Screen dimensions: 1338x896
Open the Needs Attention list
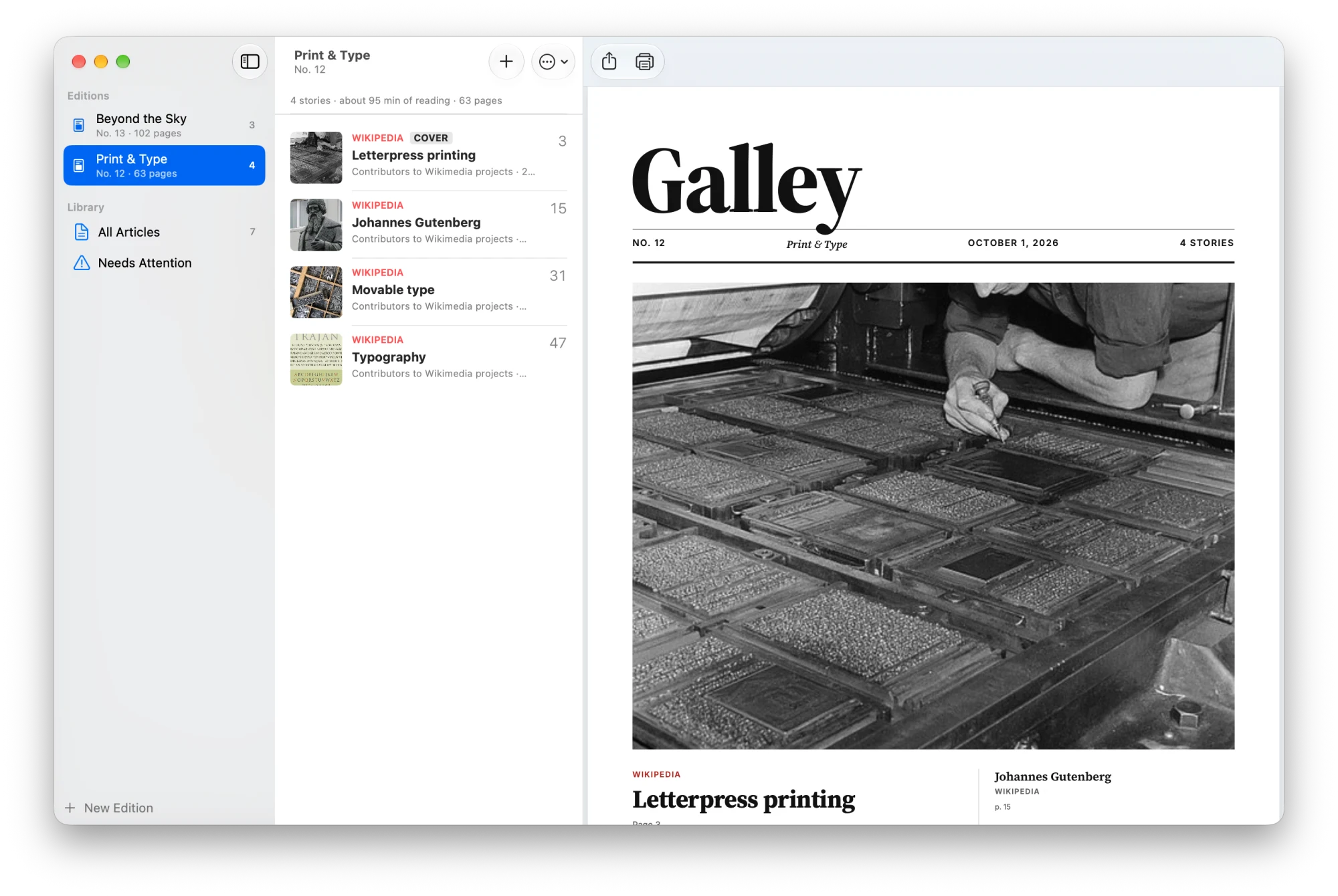click(164, 263)
